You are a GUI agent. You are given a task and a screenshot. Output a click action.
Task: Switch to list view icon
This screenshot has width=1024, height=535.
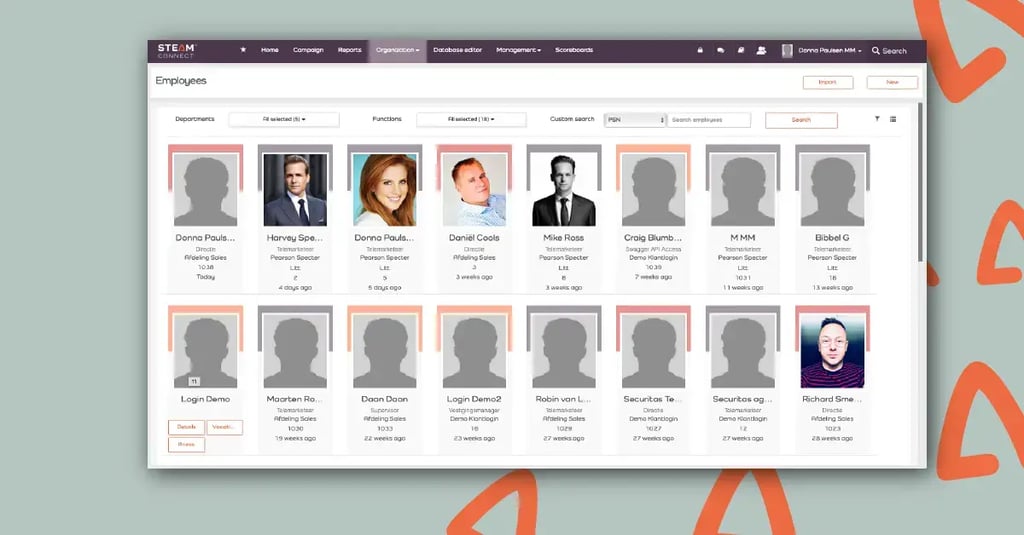893,119
